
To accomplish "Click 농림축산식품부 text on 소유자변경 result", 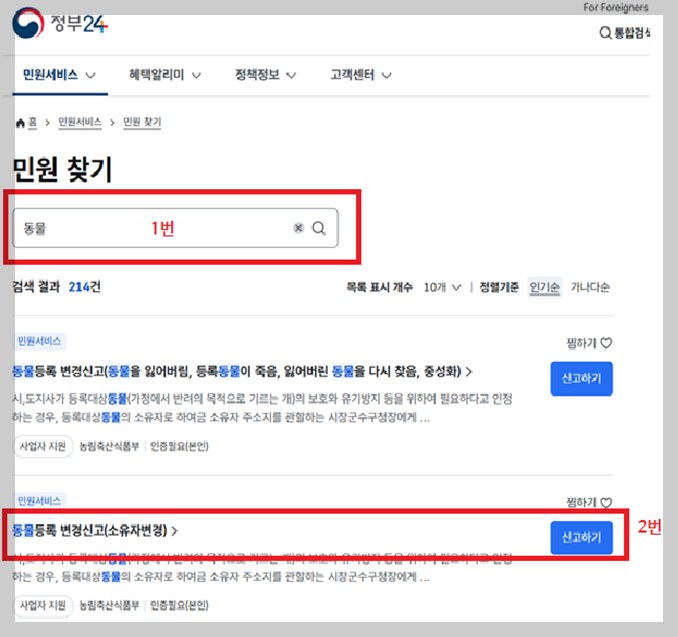I will point(109,605).
